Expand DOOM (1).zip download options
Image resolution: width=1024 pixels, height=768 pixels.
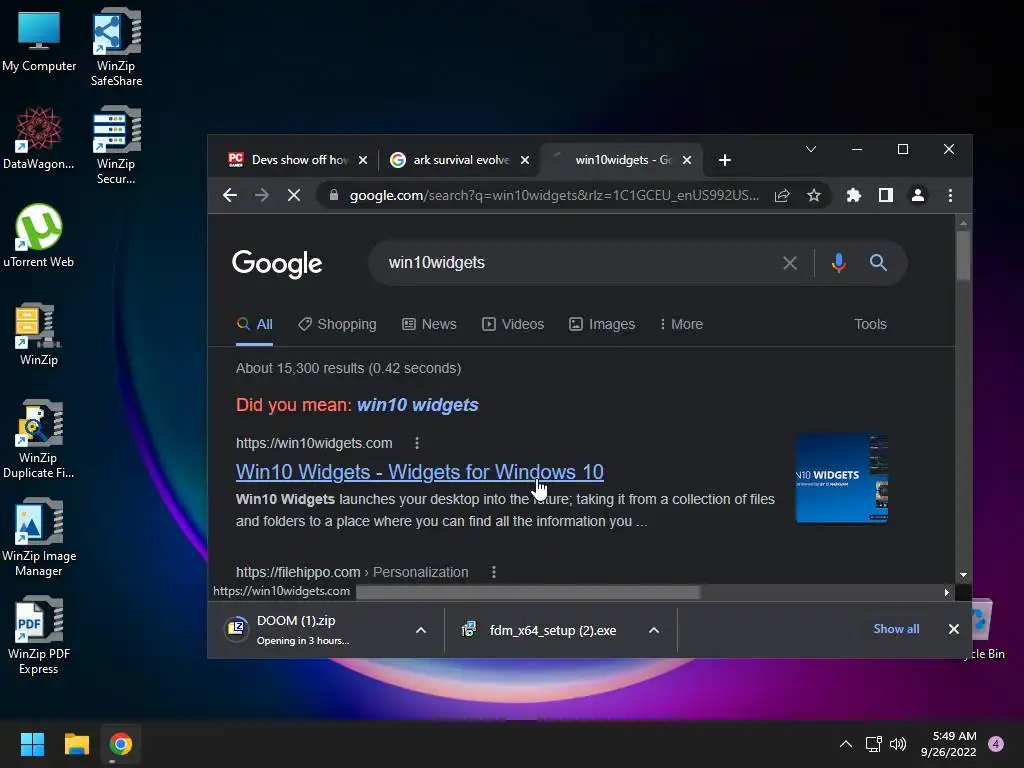click(421, 630)
